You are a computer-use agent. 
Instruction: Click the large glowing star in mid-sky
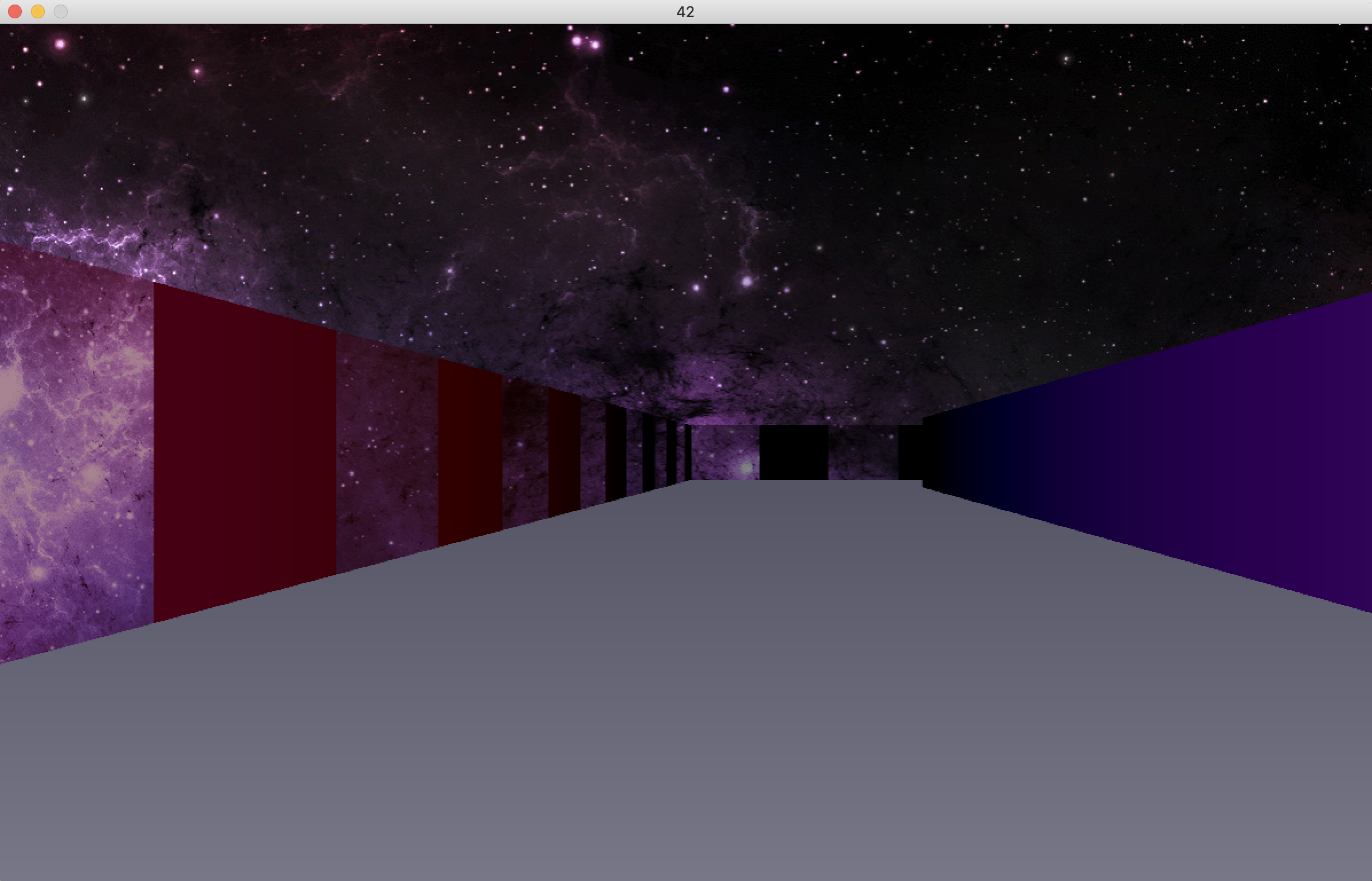pyautogui.click(x=746, y=281)
